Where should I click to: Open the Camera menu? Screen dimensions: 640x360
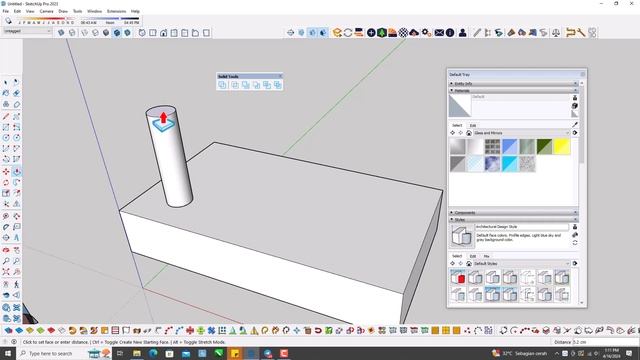point(47,11)
